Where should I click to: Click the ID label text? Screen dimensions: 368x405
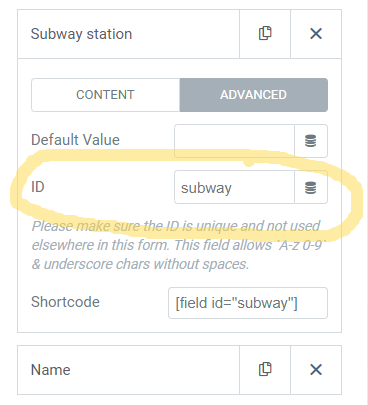pyautogui.click(x=38, y=187)
